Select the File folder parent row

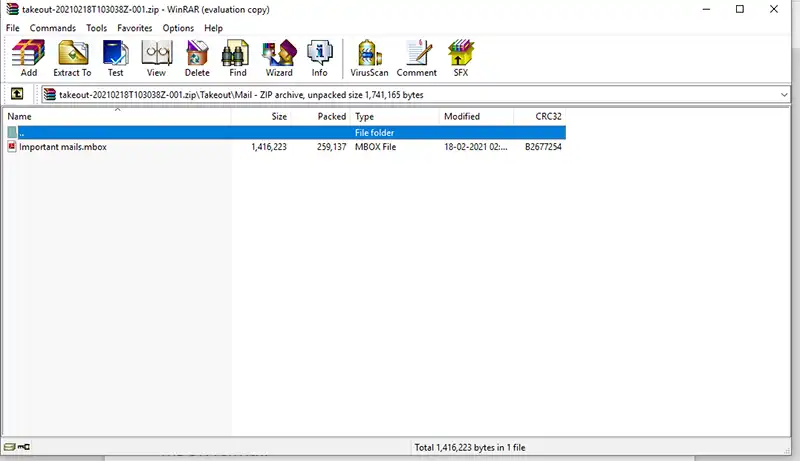(286, 133)
